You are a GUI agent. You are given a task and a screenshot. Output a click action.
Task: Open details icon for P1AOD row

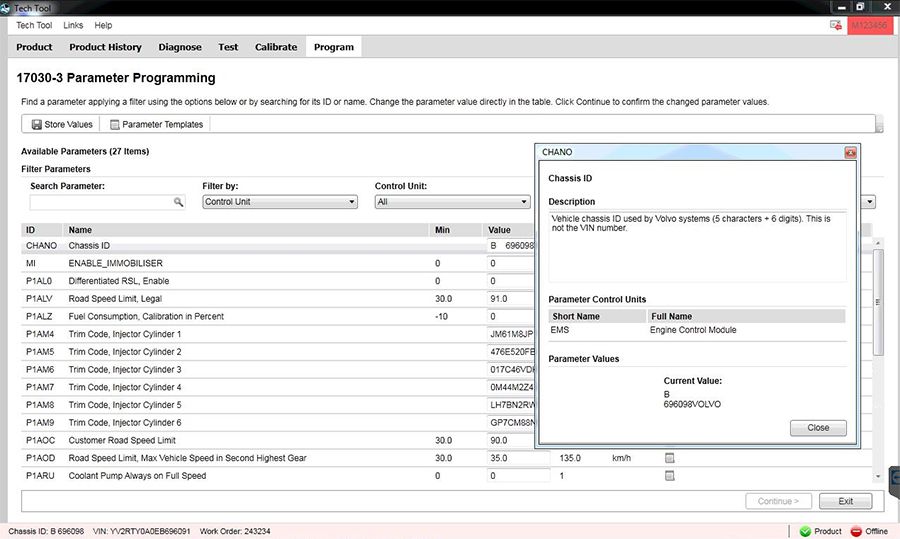click(670, 458)
